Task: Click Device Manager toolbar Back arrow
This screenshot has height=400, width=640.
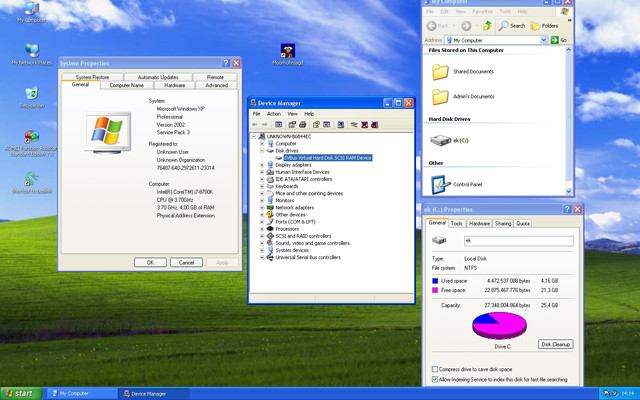Action: coord(255,124)
